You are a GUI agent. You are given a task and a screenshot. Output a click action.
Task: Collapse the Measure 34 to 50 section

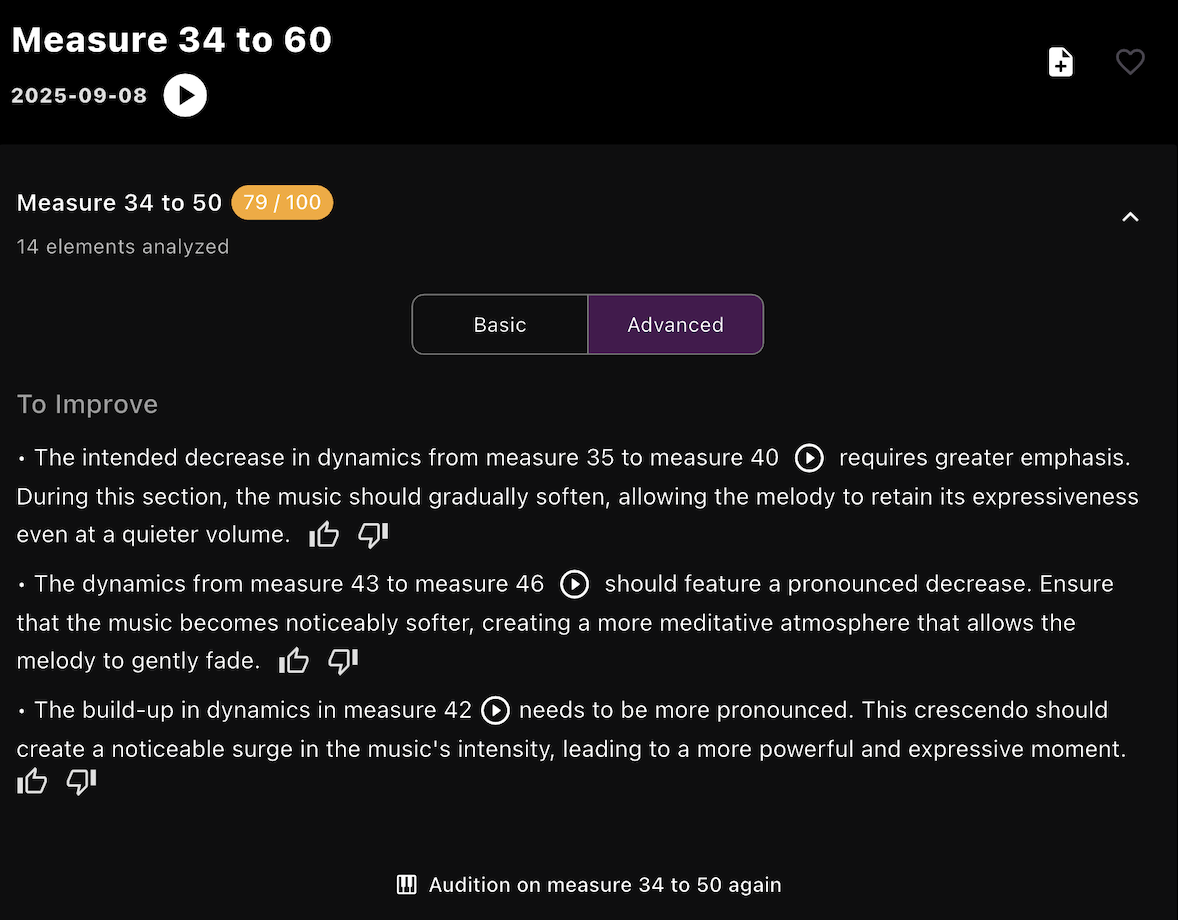pos(1130,217)
